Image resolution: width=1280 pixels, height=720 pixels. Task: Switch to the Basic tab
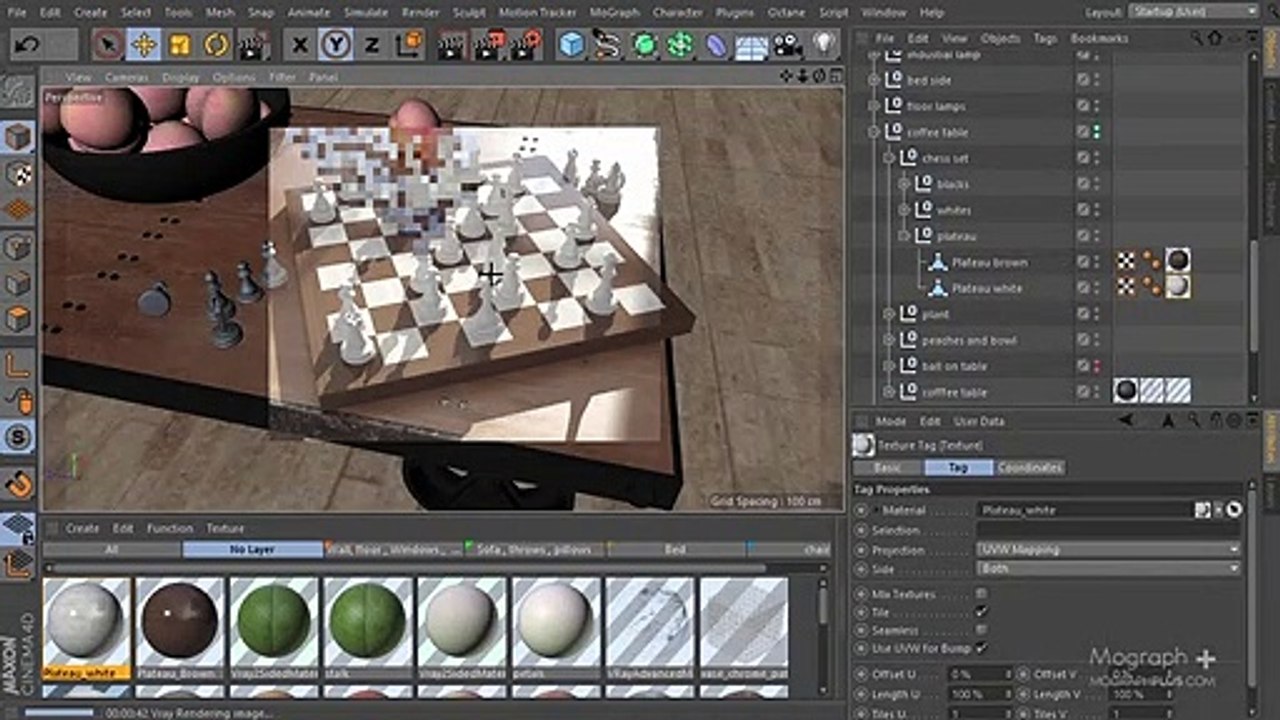click(887, 467)
